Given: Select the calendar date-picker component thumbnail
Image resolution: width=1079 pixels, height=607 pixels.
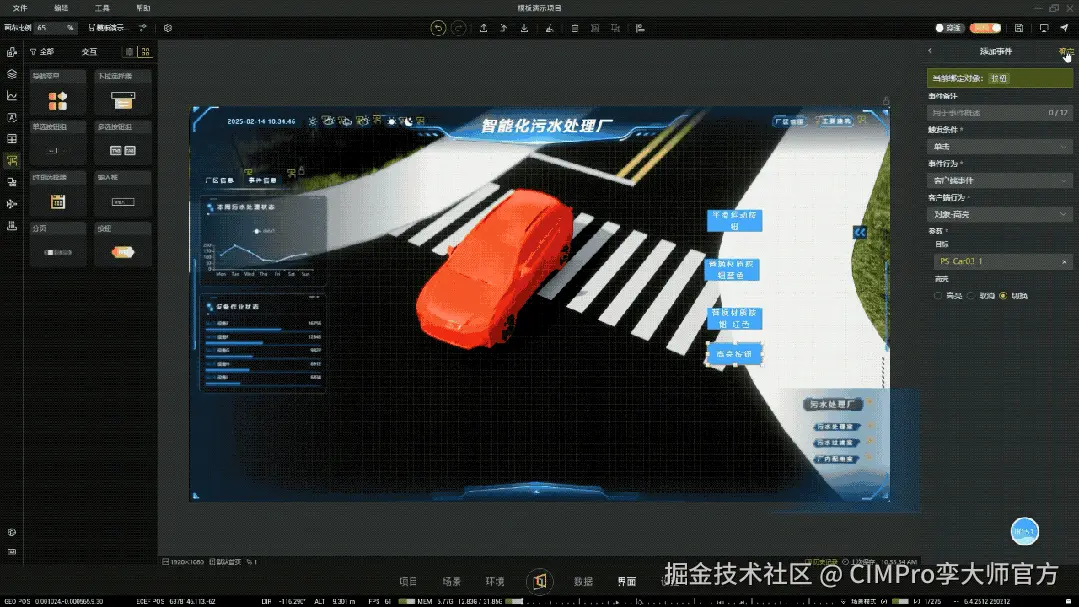Looking at the screenshot, I should (x=58, y=202).
